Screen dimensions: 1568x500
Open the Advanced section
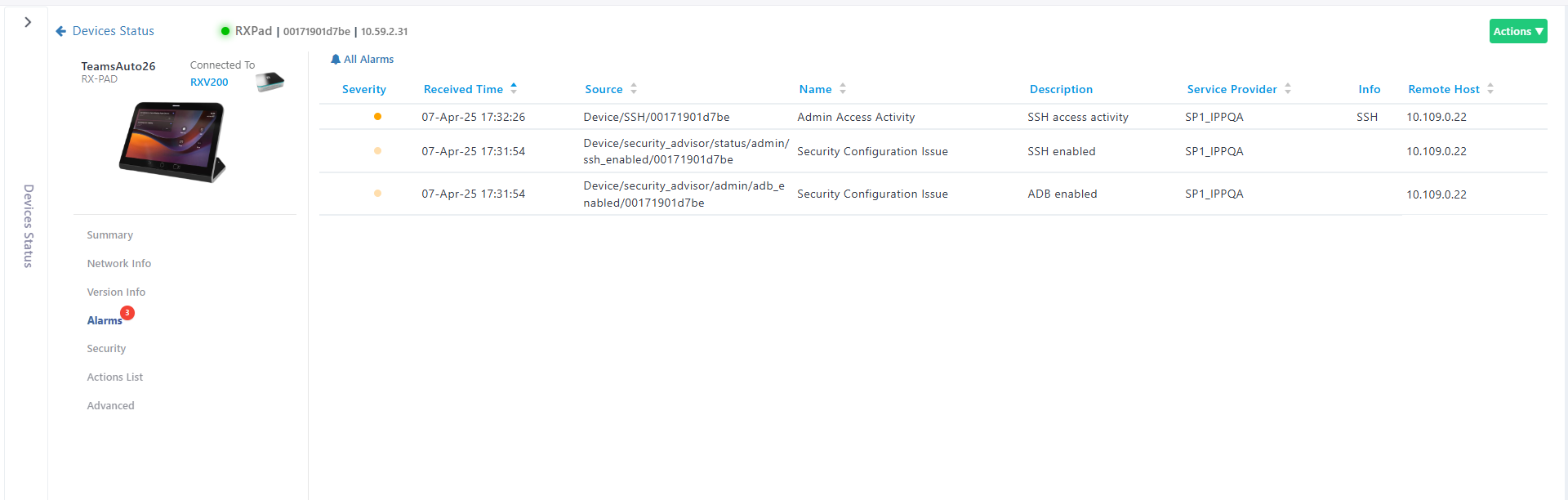110,405
